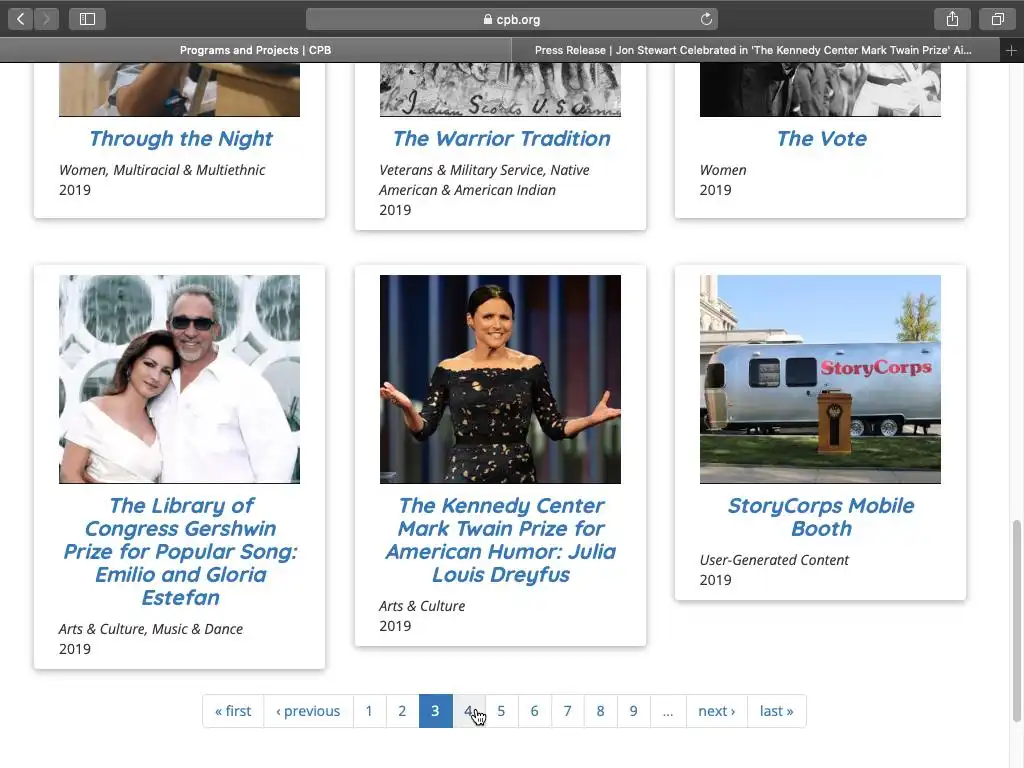Go to pagination page 1
The image size is (1024, 768).
pyautogui.click(x=369, y=711)
